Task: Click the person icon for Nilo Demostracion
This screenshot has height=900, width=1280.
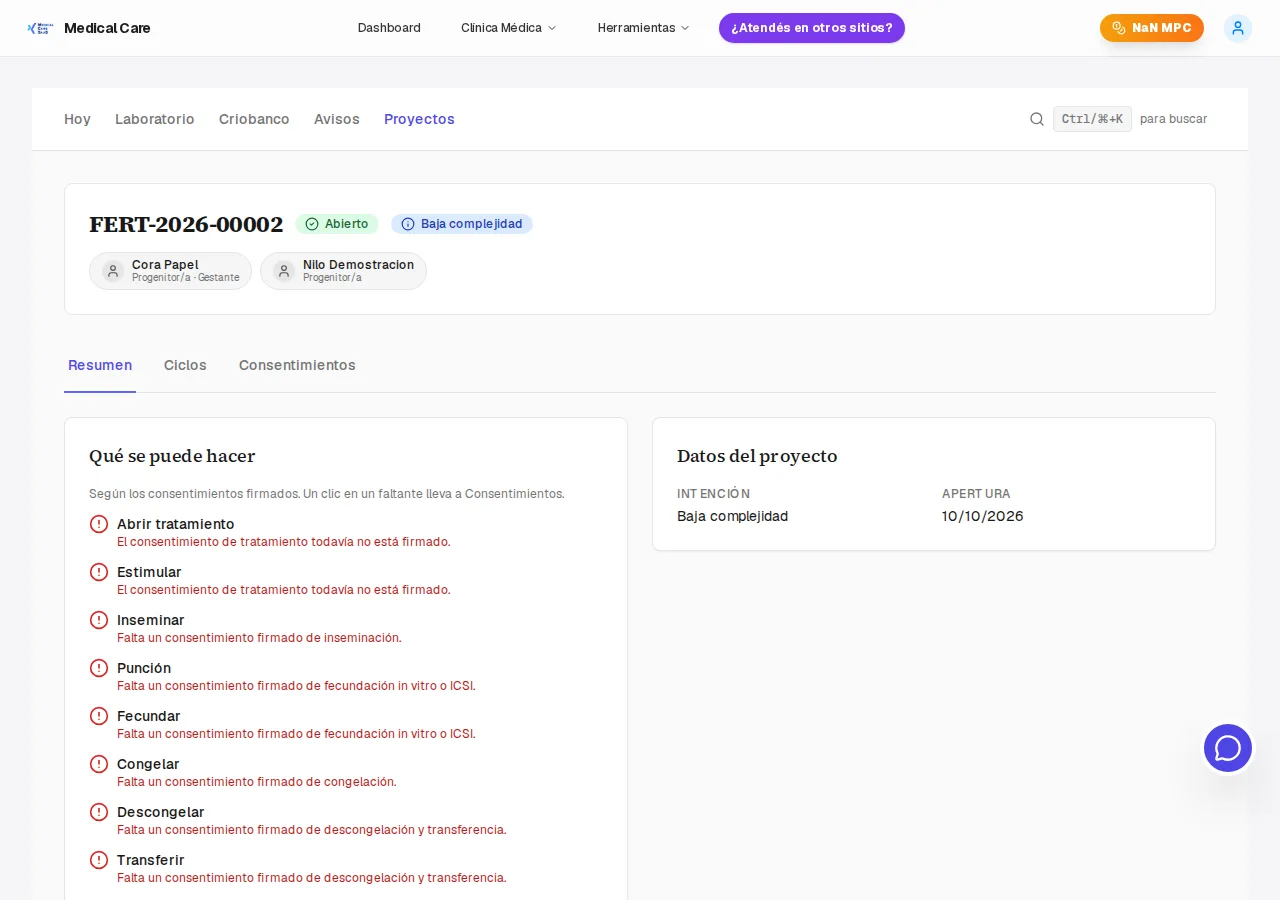Action: click(284, 271)
